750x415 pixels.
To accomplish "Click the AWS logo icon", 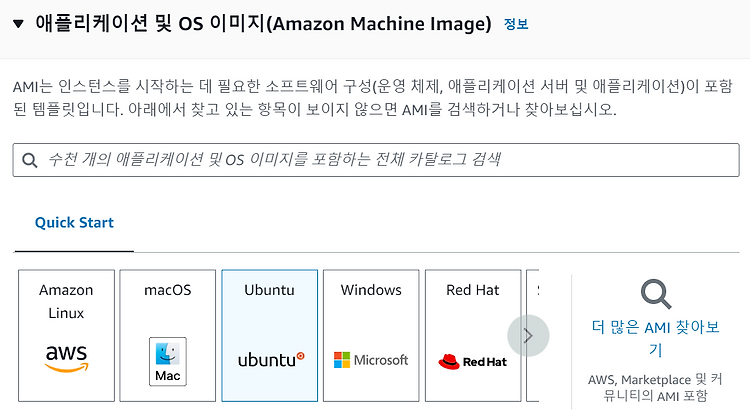I will tap(66, 358).
